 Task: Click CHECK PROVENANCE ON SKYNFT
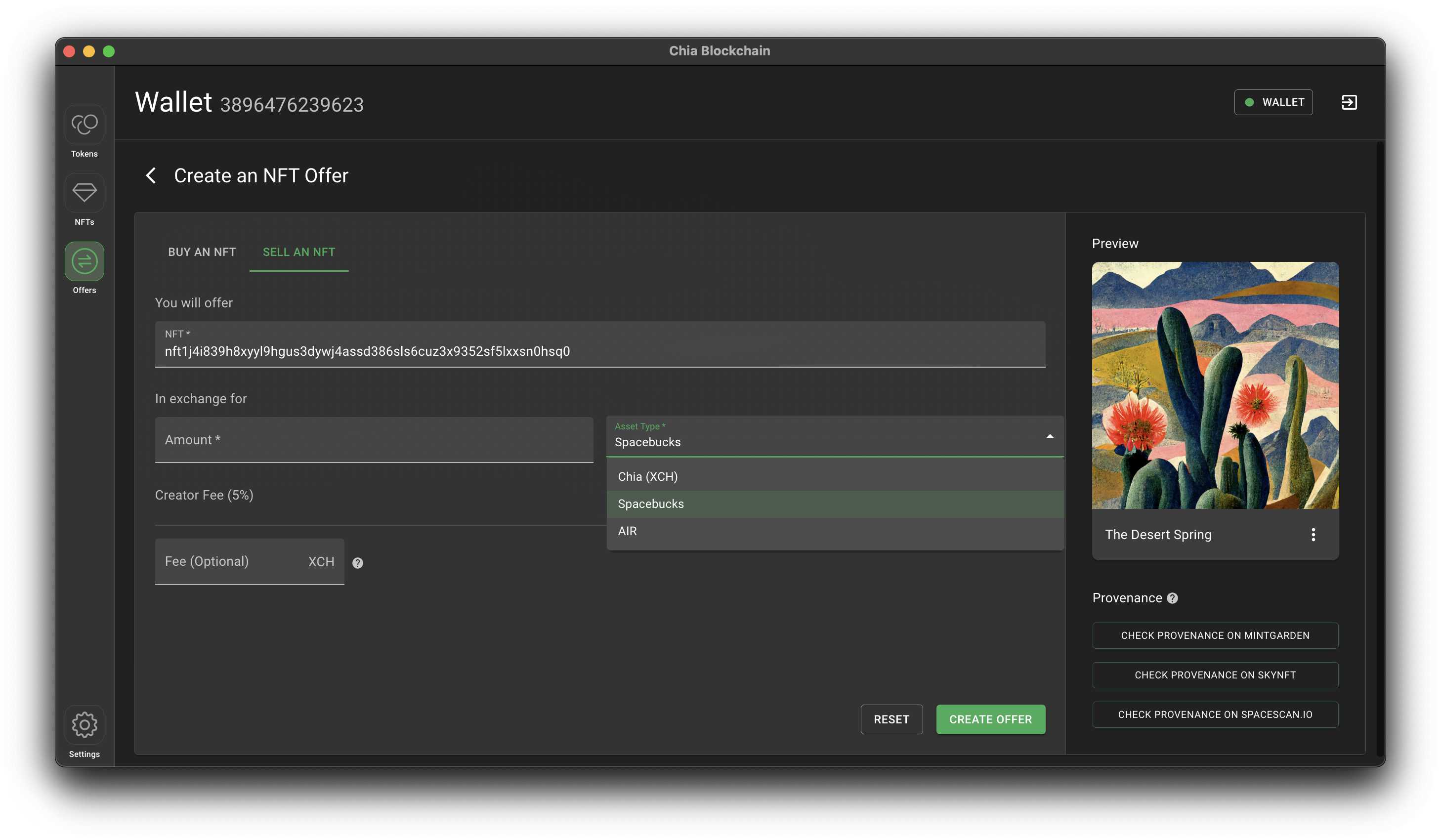click(1215, 675)
